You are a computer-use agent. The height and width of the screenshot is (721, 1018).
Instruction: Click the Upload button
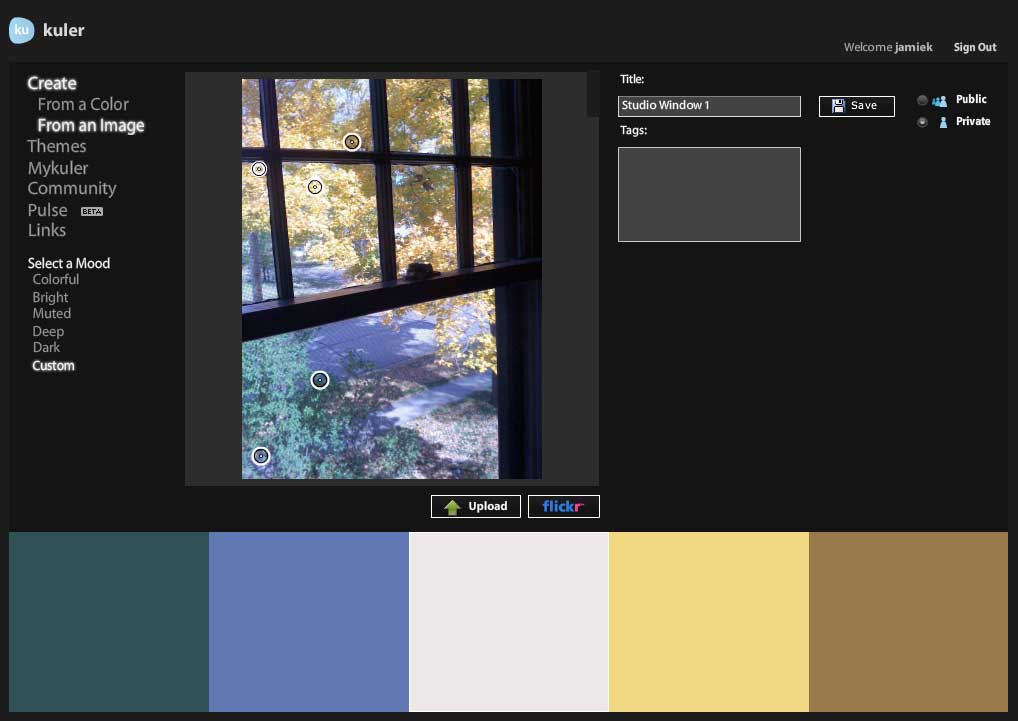tap(476, 507)
